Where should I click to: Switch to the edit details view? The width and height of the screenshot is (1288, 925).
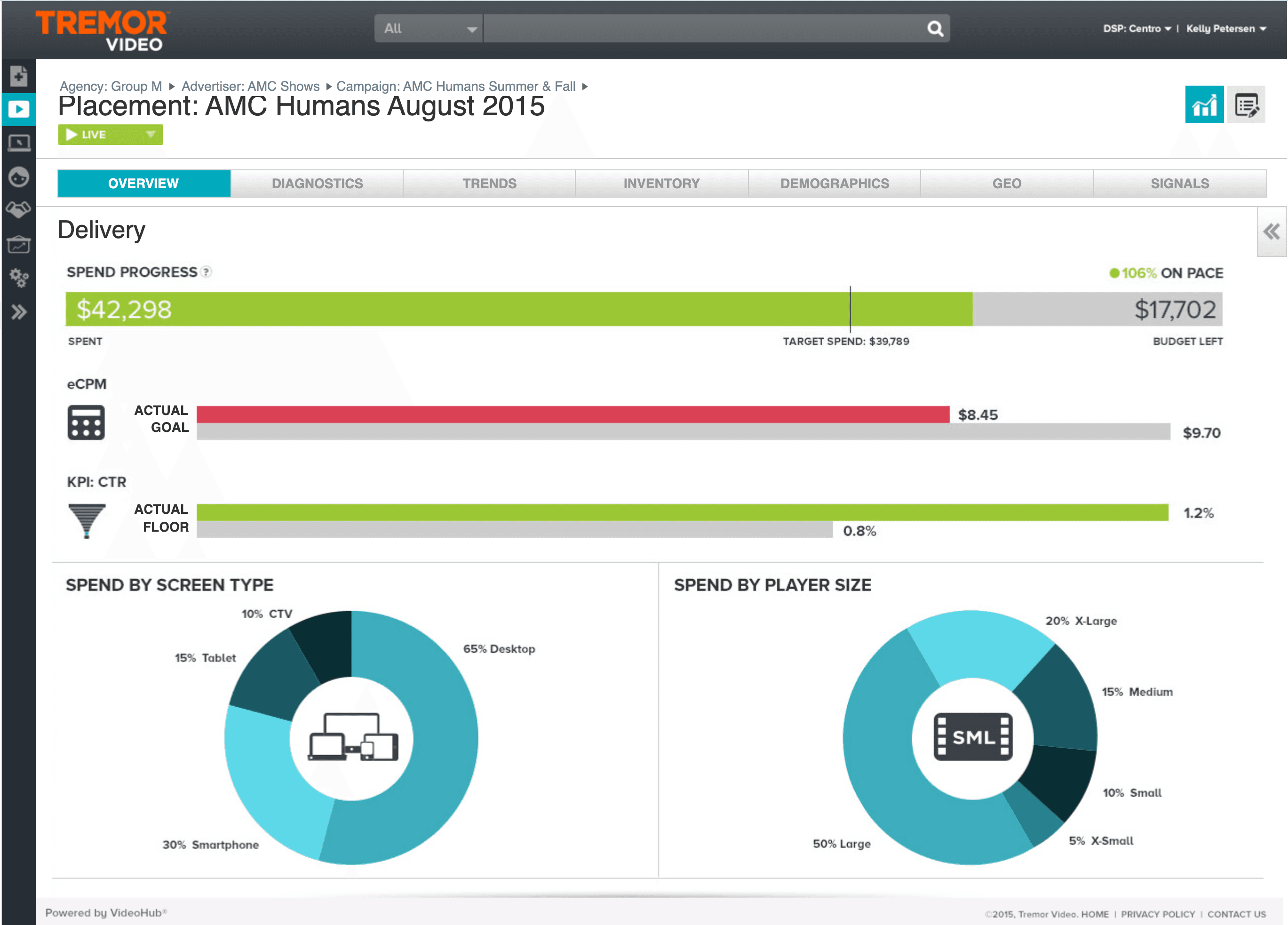[1246, 104]
